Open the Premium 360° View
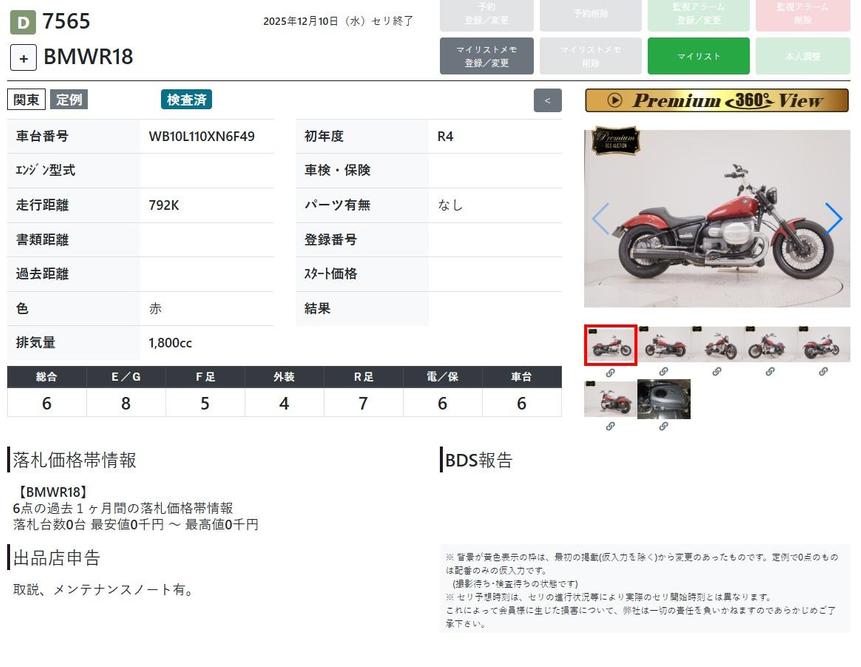The width and height of the screenshot is (861, 667). coord(716,100)
